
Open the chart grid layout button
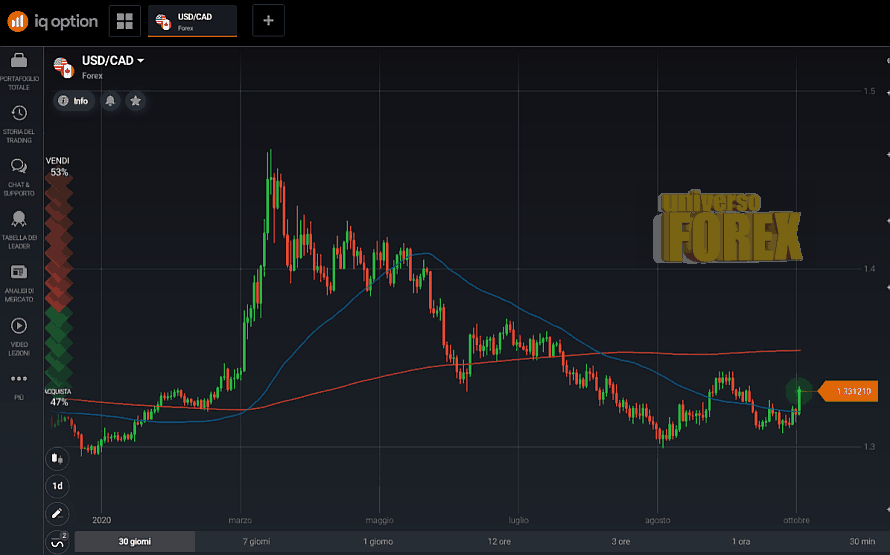[x=125, y=20]
